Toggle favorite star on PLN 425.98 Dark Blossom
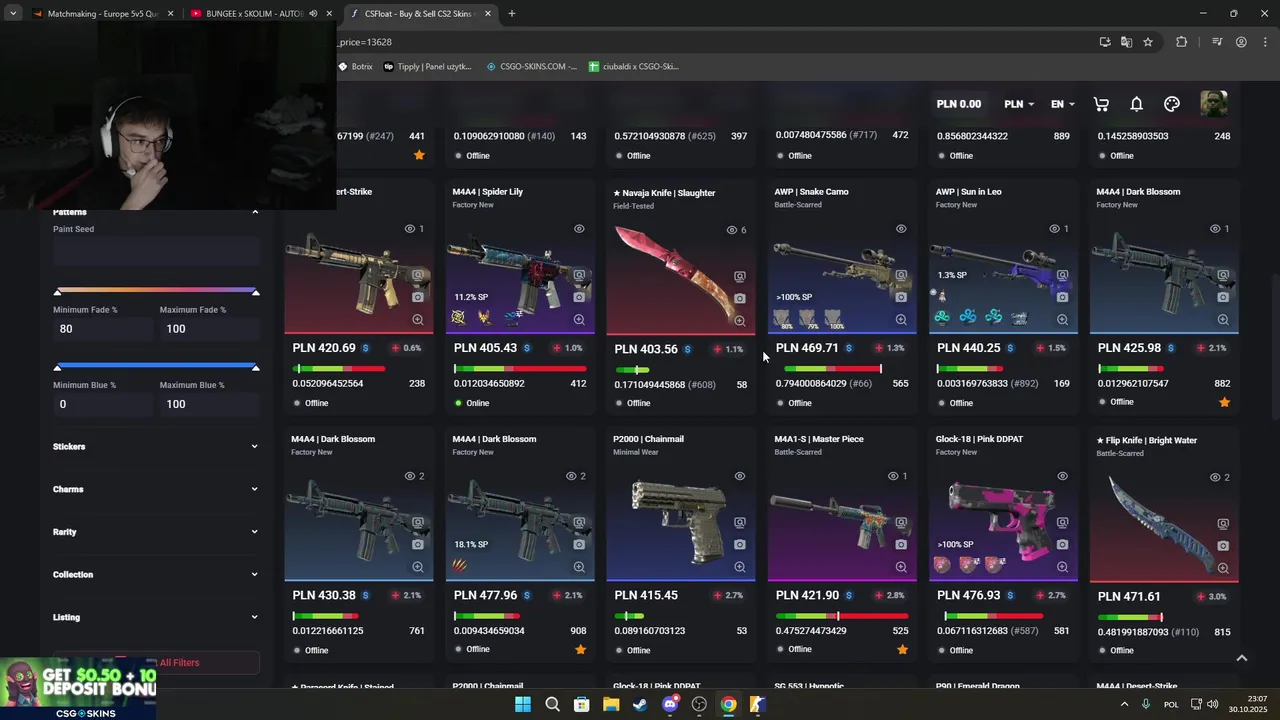The width and height of the screenshot is (1280, 720). [1224, 402]
